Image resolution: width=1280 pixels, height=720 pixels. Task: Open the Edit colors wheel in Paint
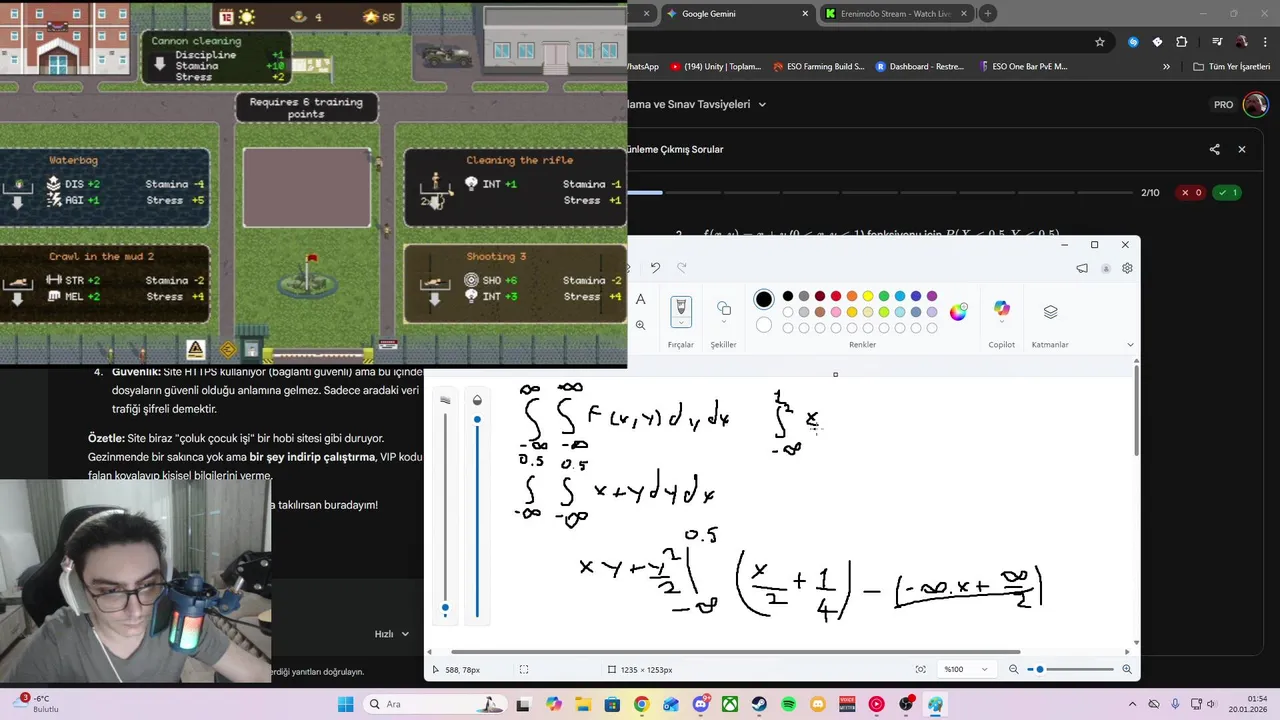pos(958,312)
